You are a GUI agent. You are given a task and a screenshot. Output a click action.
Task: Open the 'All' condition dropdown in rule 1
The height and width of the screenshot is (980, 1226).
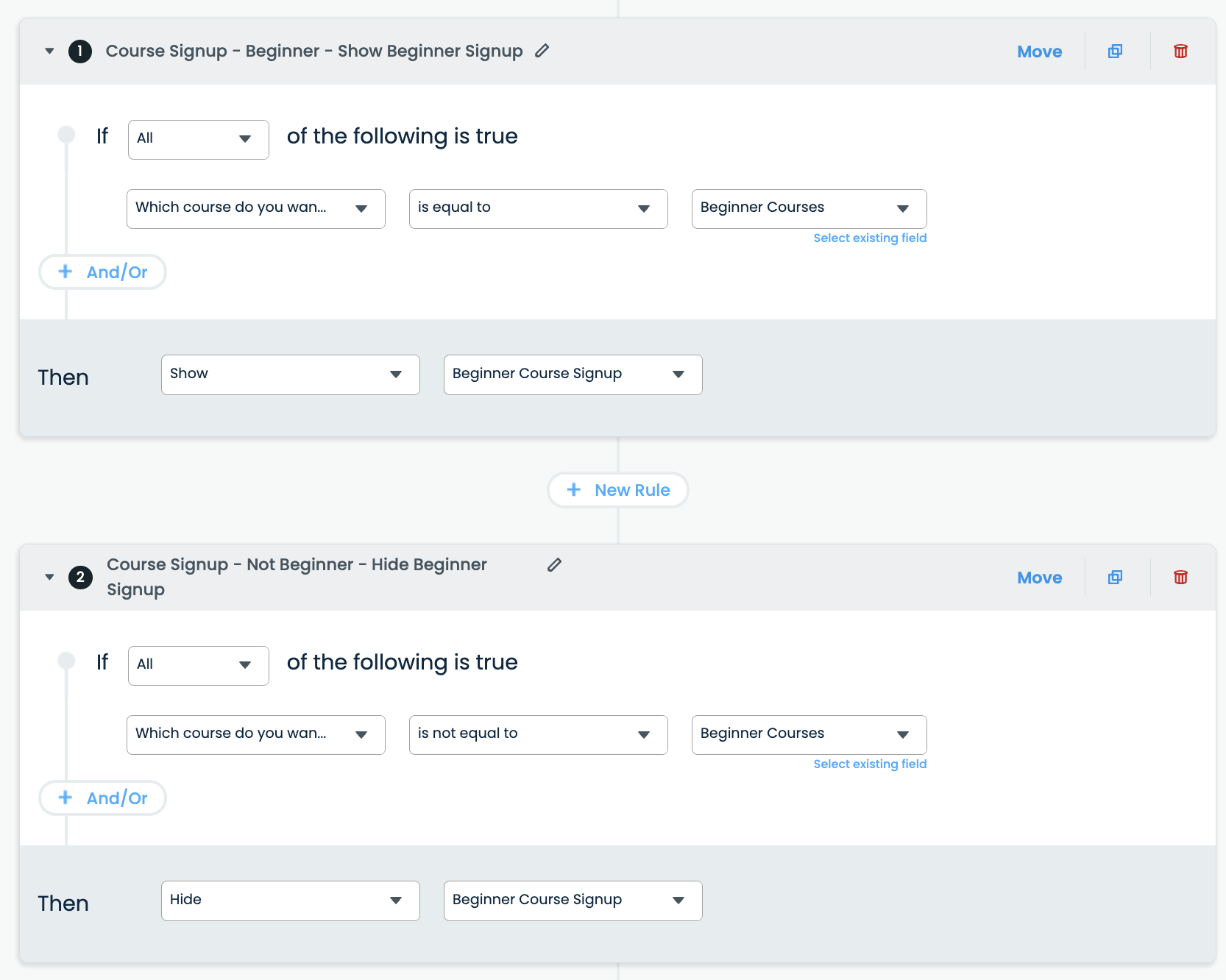pyautogui.click(x=198, y=139)
